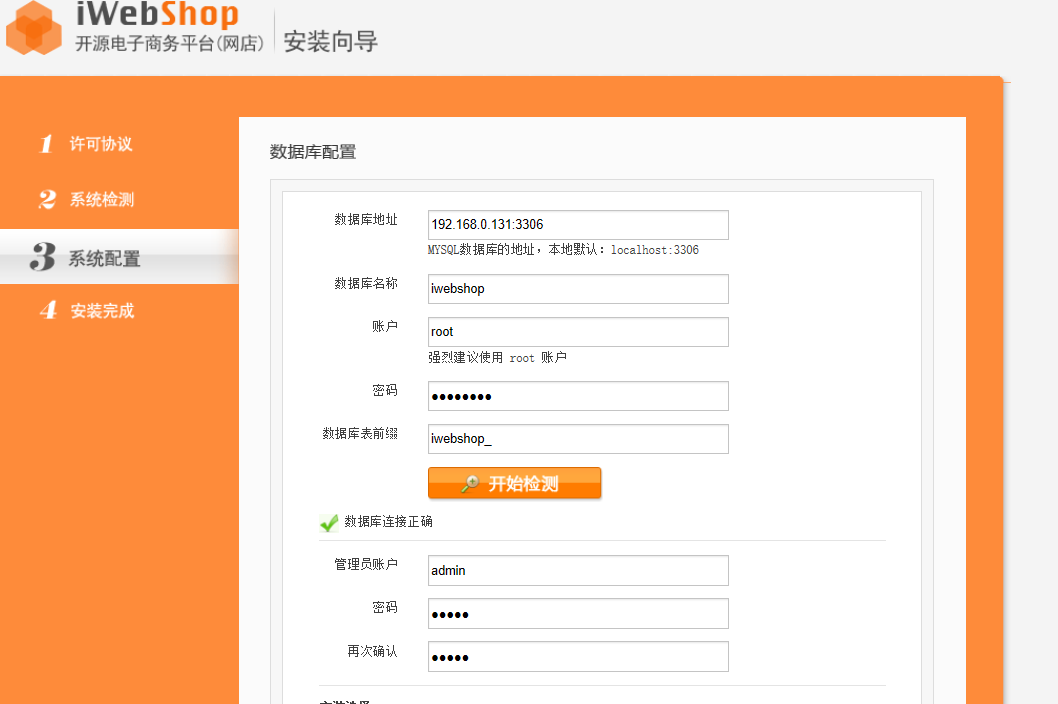Click the iWebShop logo wordmark

157,15
